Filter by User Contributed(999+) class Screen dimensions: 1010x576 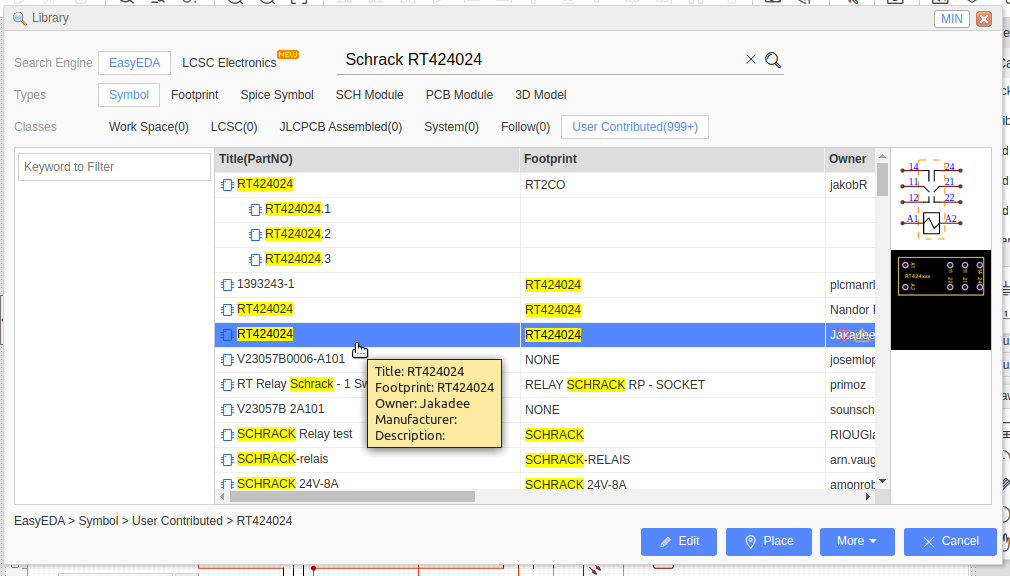click(x=635, y=127)
